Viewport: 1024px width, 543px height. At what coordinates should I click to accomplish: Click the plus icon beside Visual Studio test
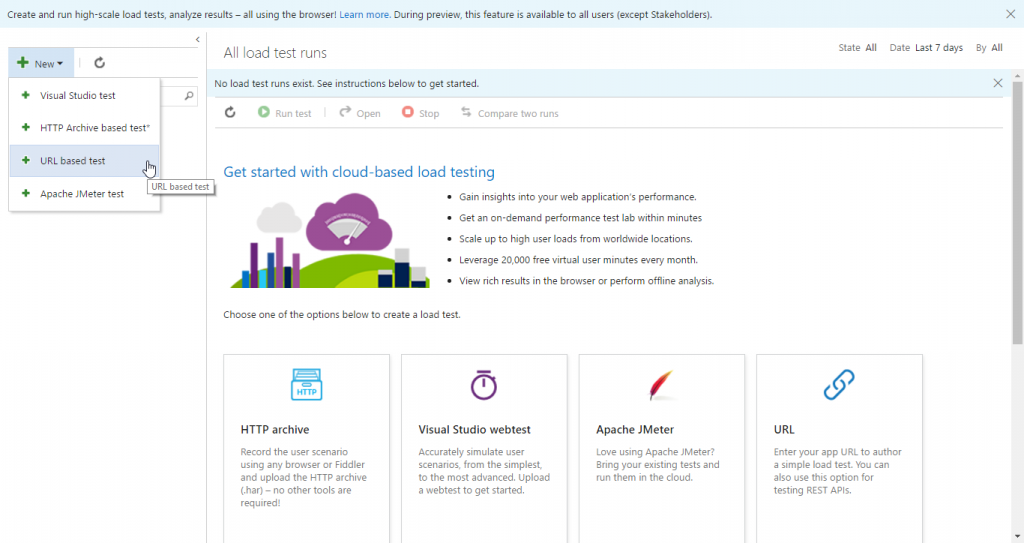tap(25, 95)
